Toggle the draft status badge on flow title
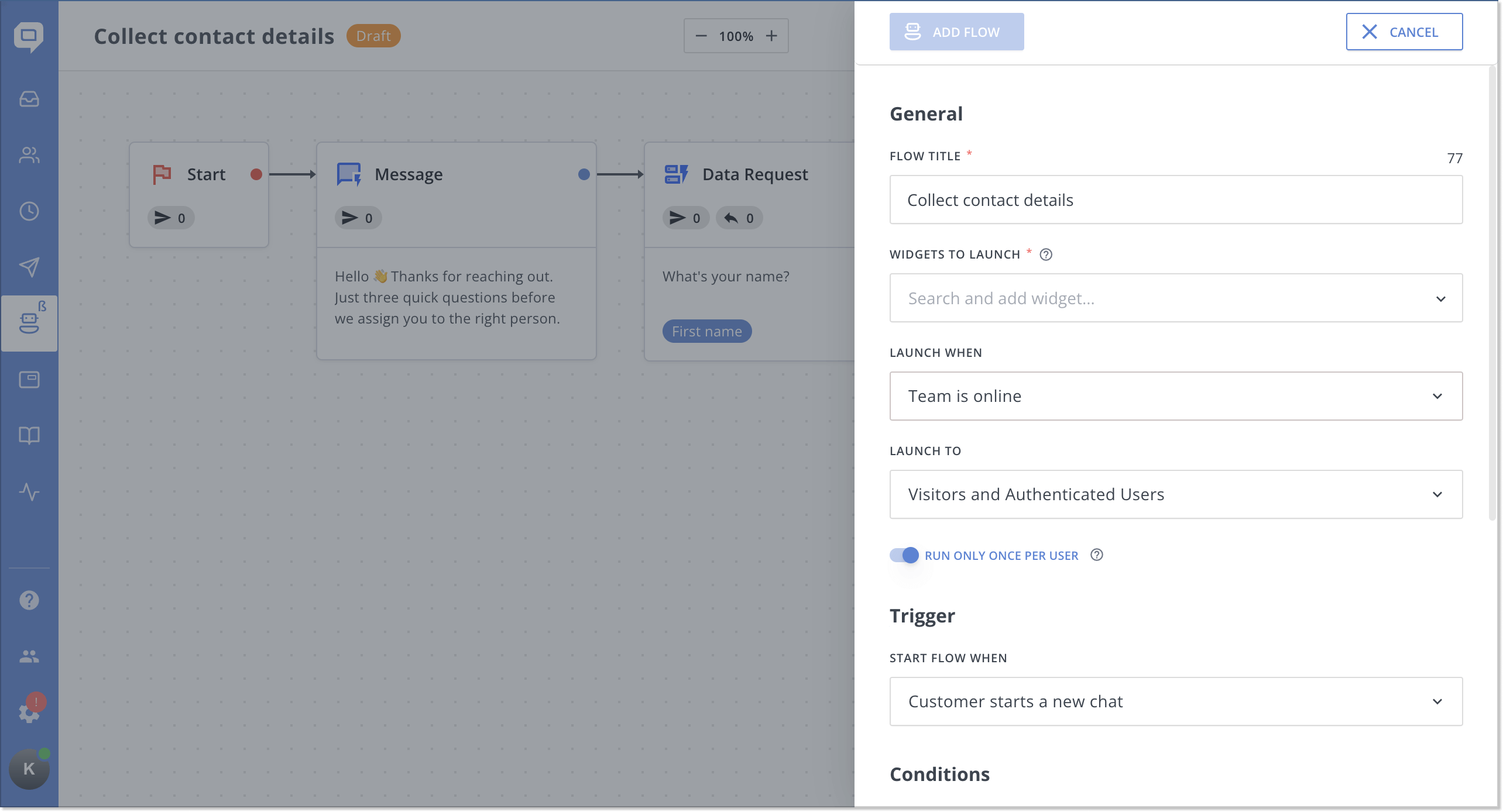This screenshot has width=1503, height=812. (374, 35)
